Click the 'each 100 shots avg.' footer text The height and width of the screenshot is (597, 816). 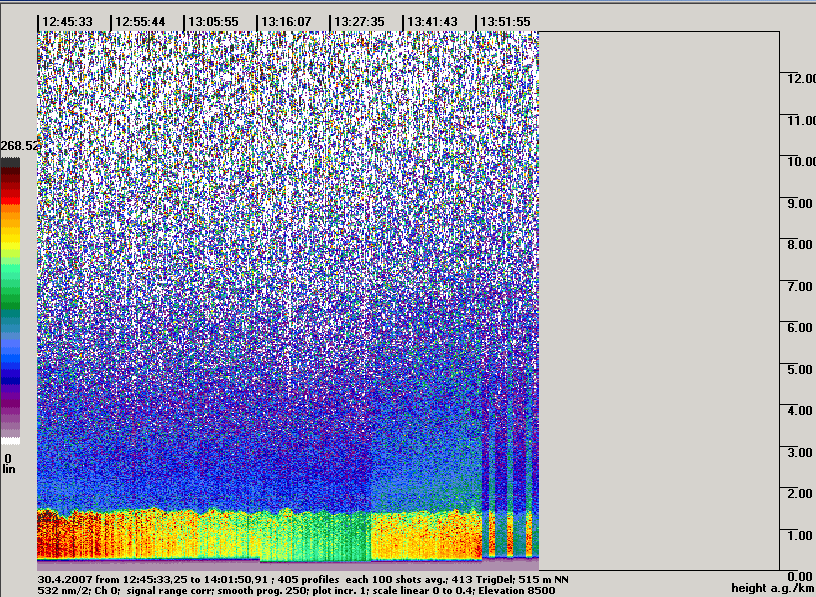pyautogui.click(x=397, y=579)
